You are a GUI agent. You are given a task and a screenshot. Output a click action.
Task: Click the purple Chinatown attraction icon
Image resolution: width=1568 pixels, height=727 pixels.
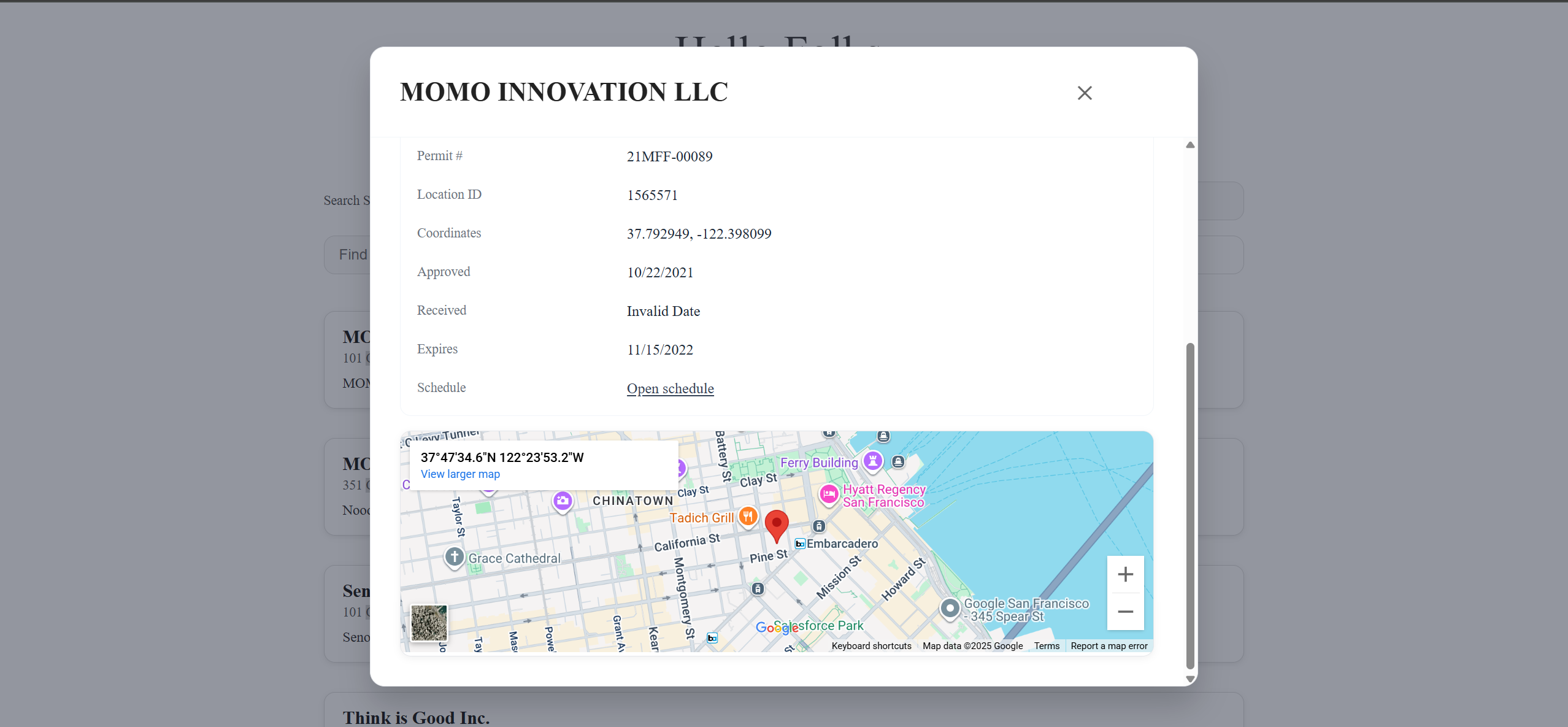(563, 501)
